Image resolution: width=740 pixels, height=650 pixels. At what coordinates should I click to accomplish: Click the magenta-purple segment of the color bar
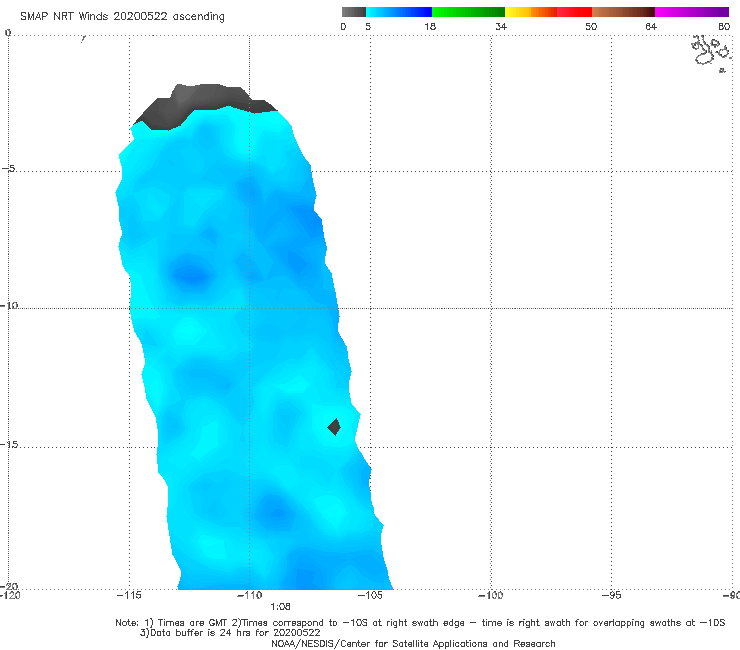692,12
